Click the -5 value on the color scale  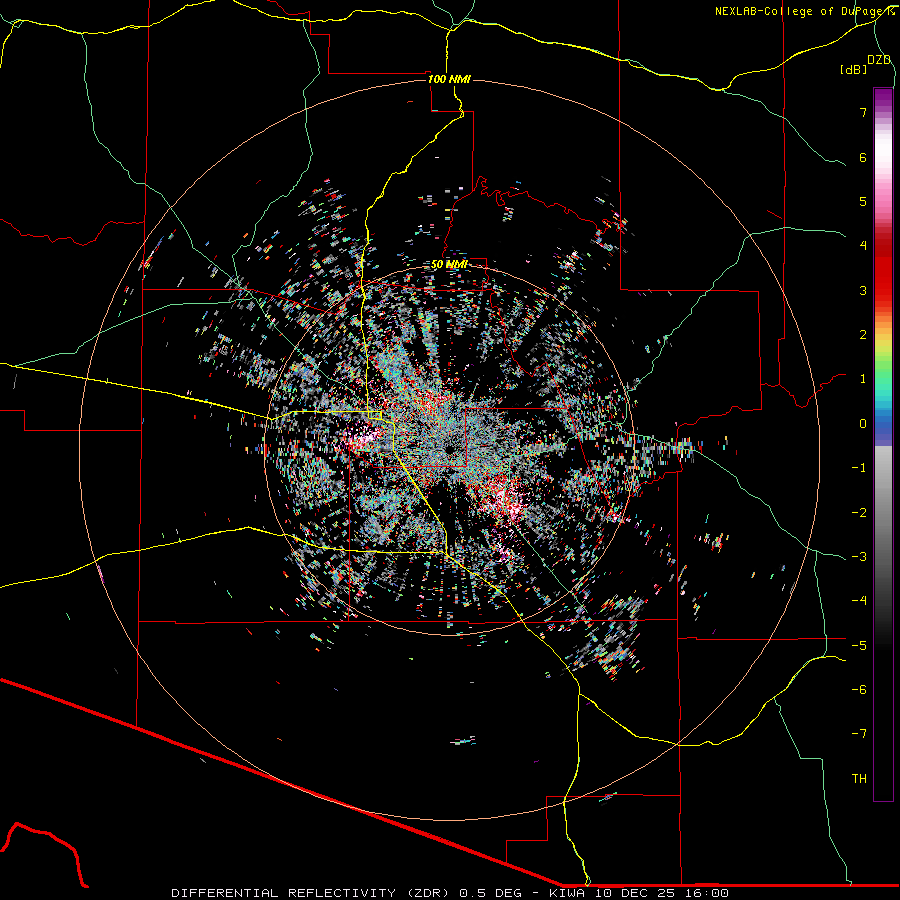pos(859,646)
